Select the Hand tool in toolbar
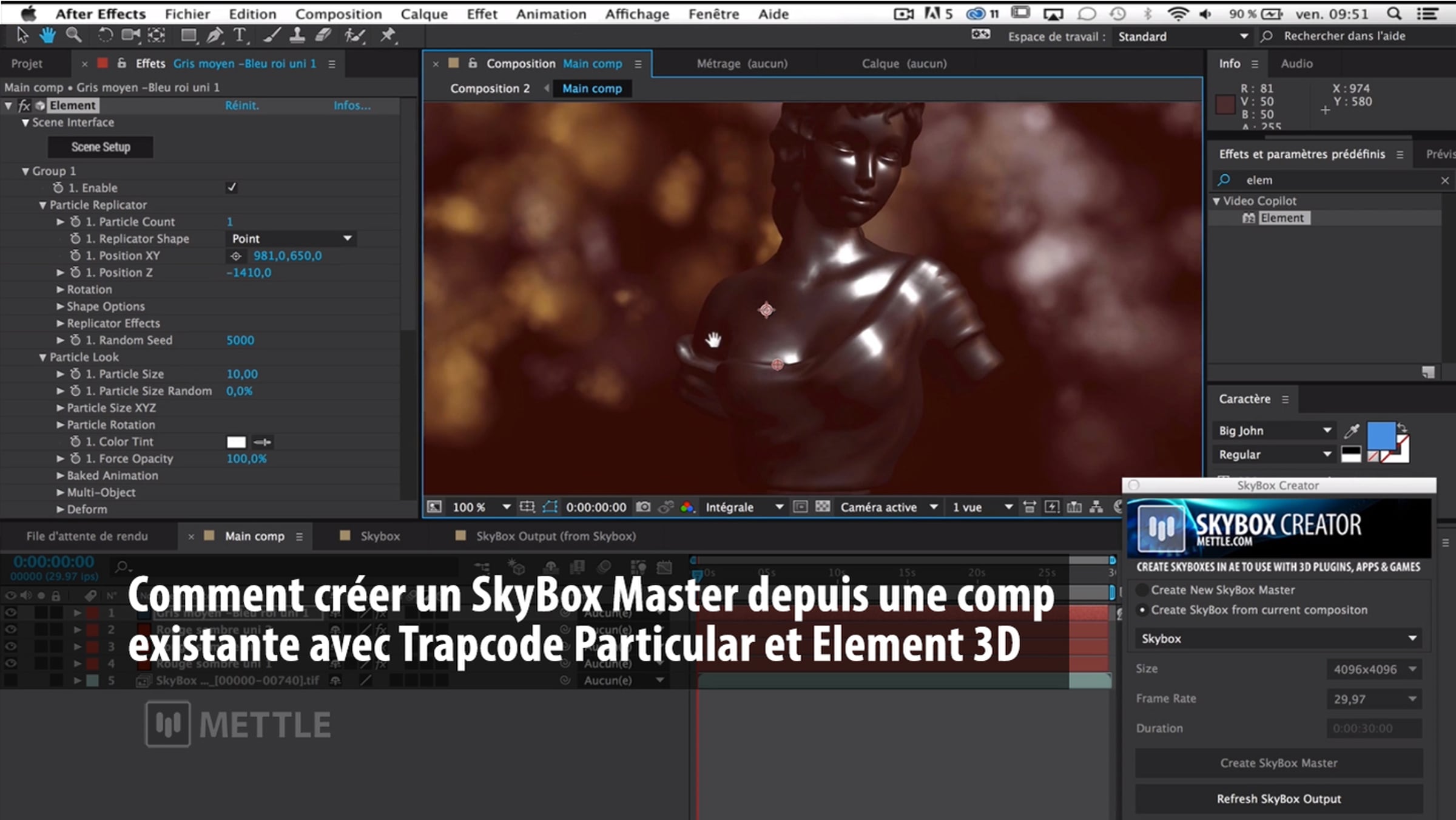1456x820 pixels. 47,36
